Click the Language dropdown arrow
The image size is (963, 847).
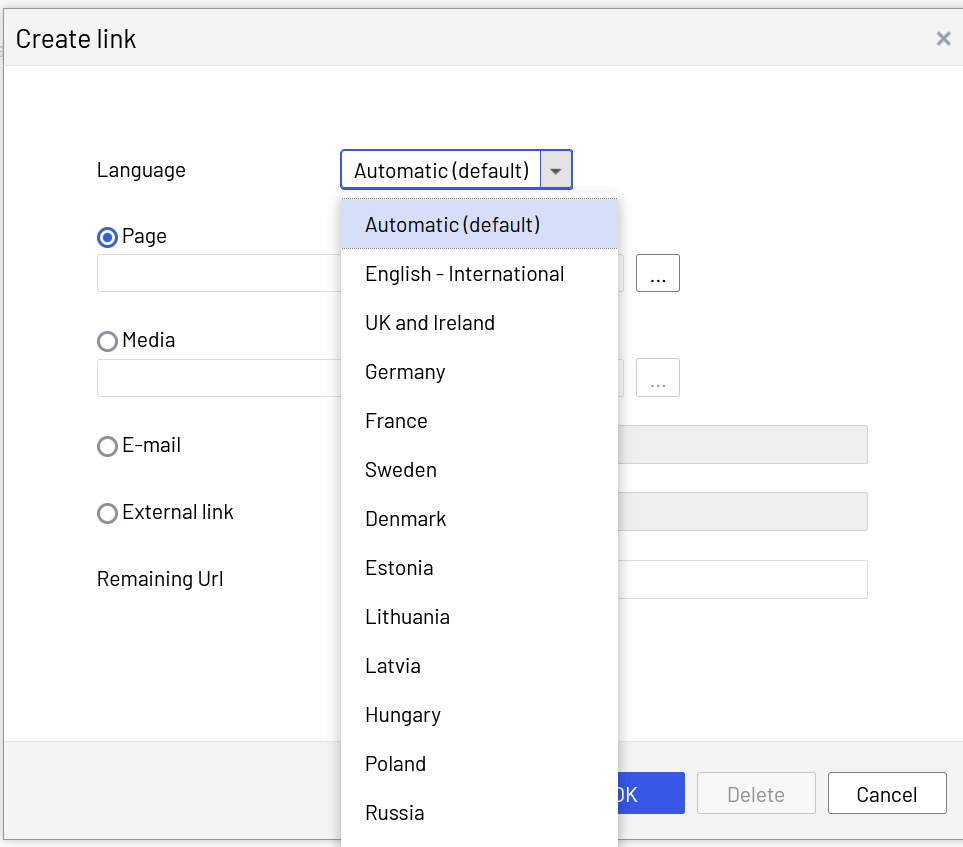click(x=556, y=171)
